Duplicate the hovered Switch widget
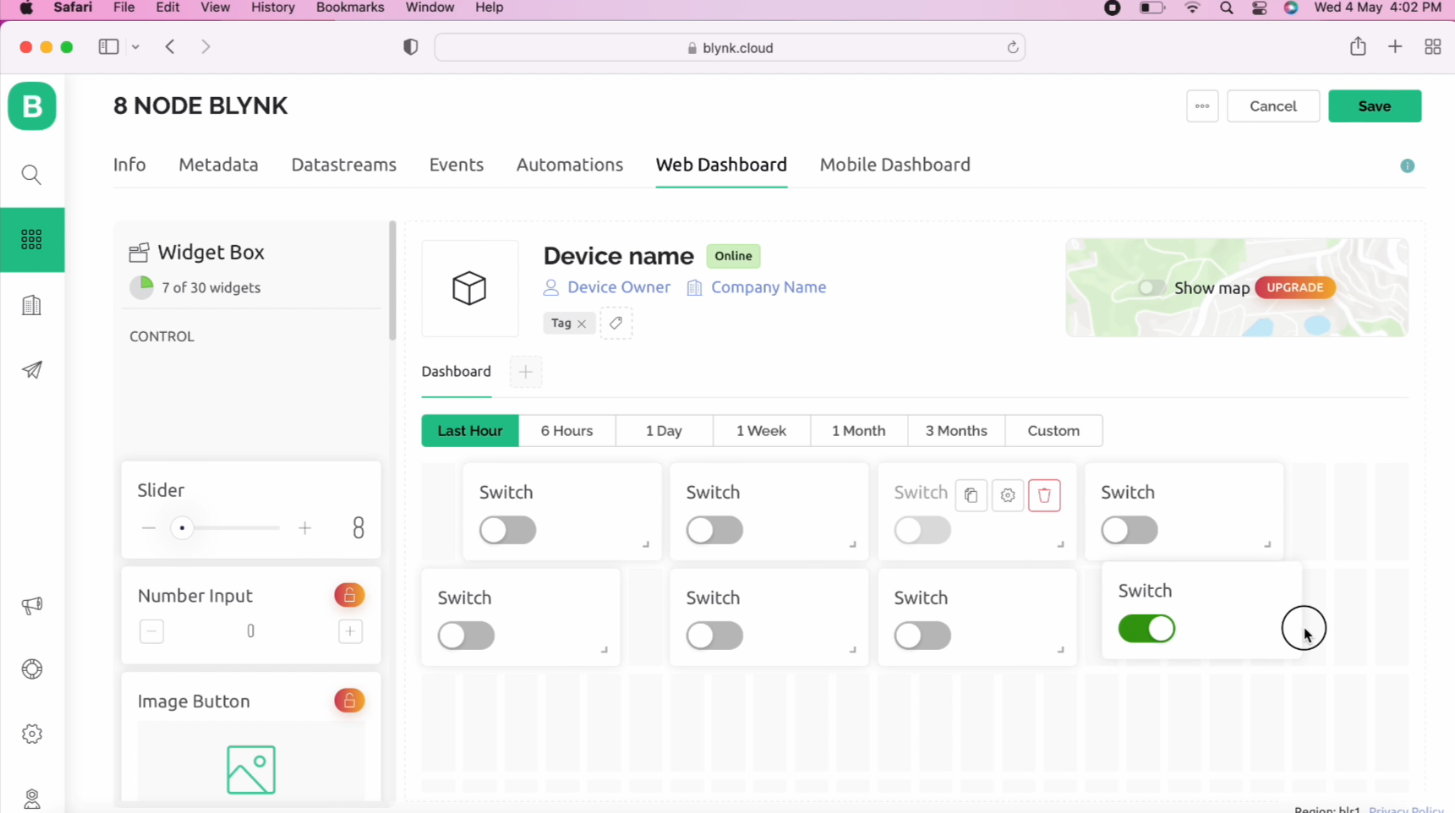This screenshot has width=1455, height=813. click(971, 495)
